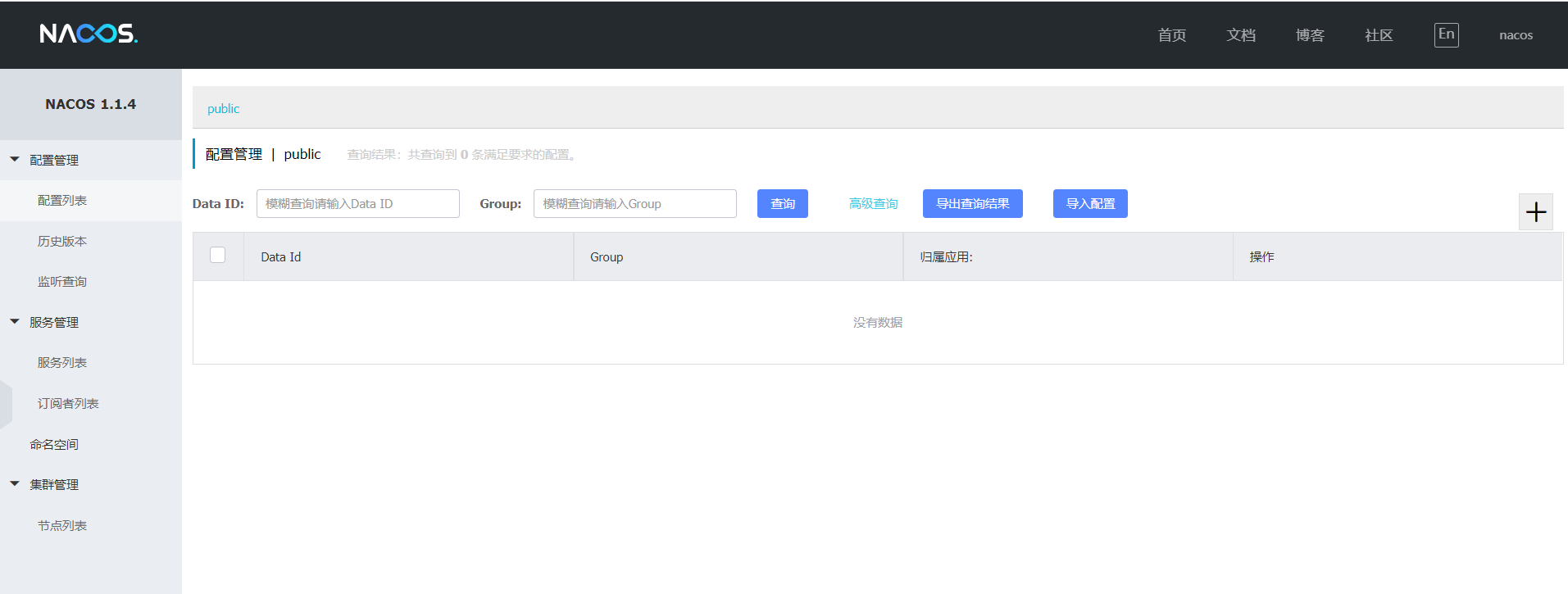Focus the Group search field
Screen dimensions: 1568x594
pyautogui.click(x=635, y=204)
